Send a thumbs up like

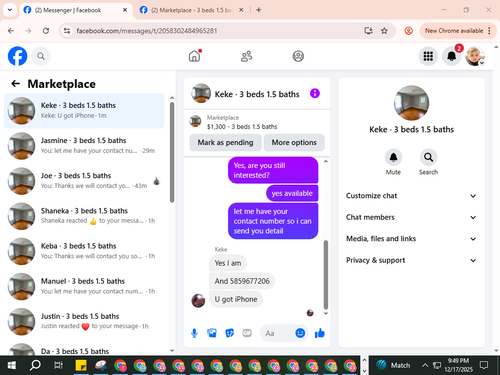point(320,333)
